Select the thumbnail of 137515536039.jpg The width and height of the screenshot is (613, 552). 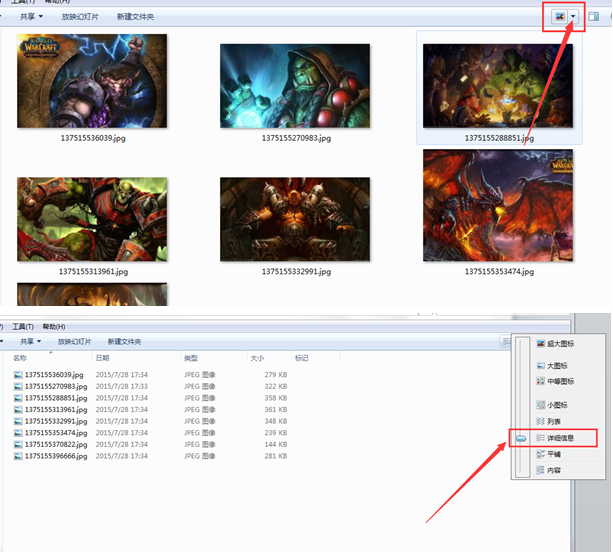point(92,81)
